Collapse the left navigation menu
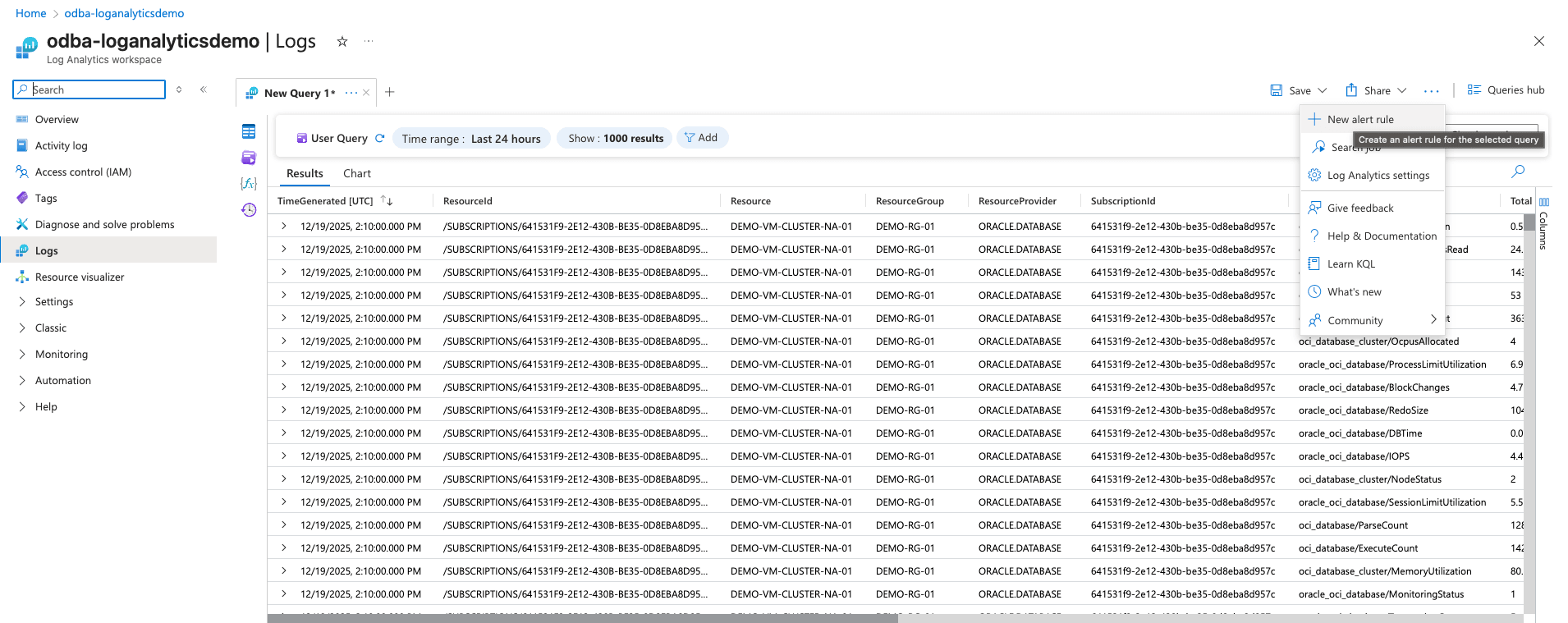 pyautogui.click(x=203, y=89)
